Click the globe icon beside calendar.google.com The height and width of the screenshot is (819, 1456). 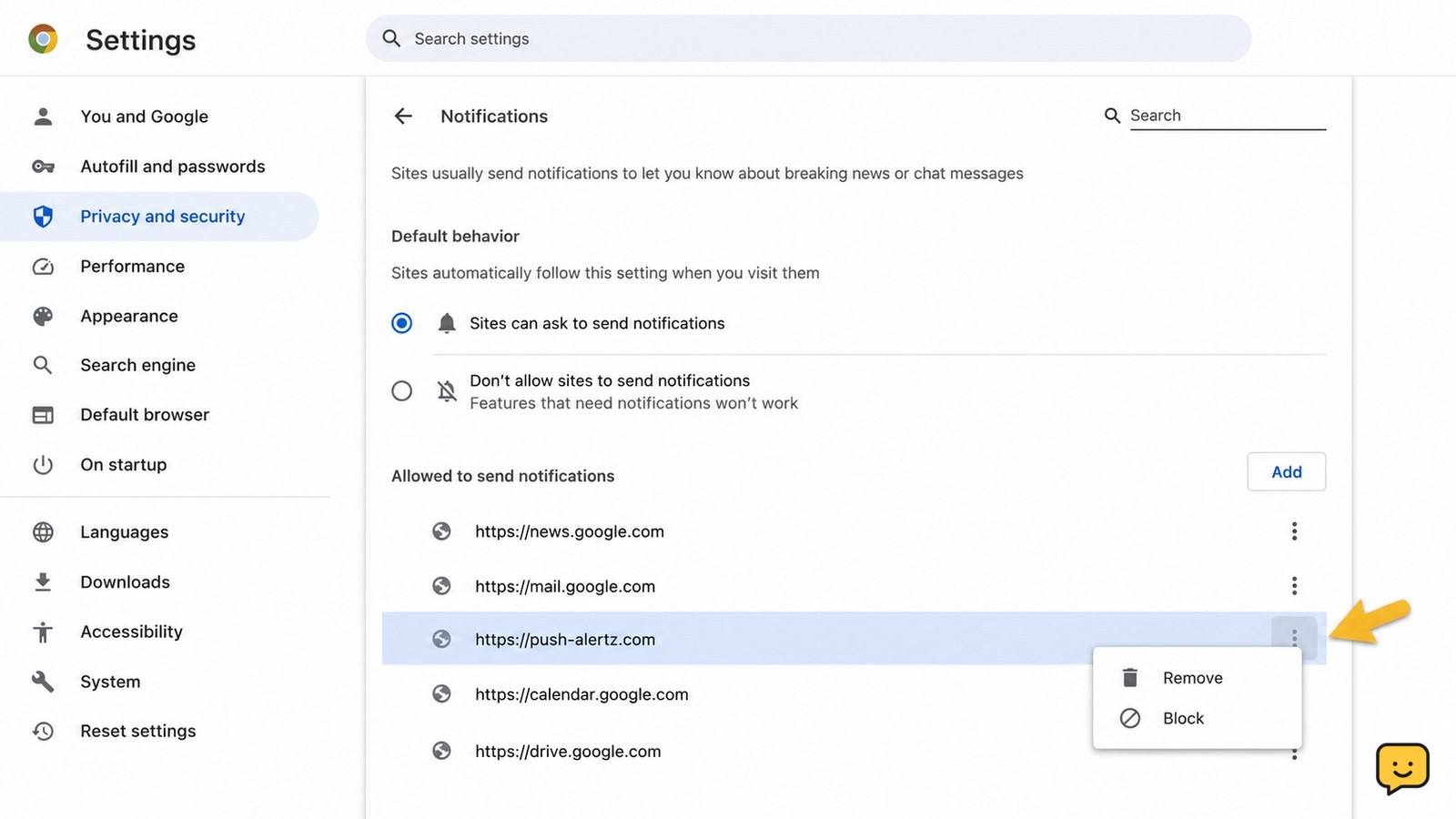click(441, 694)
